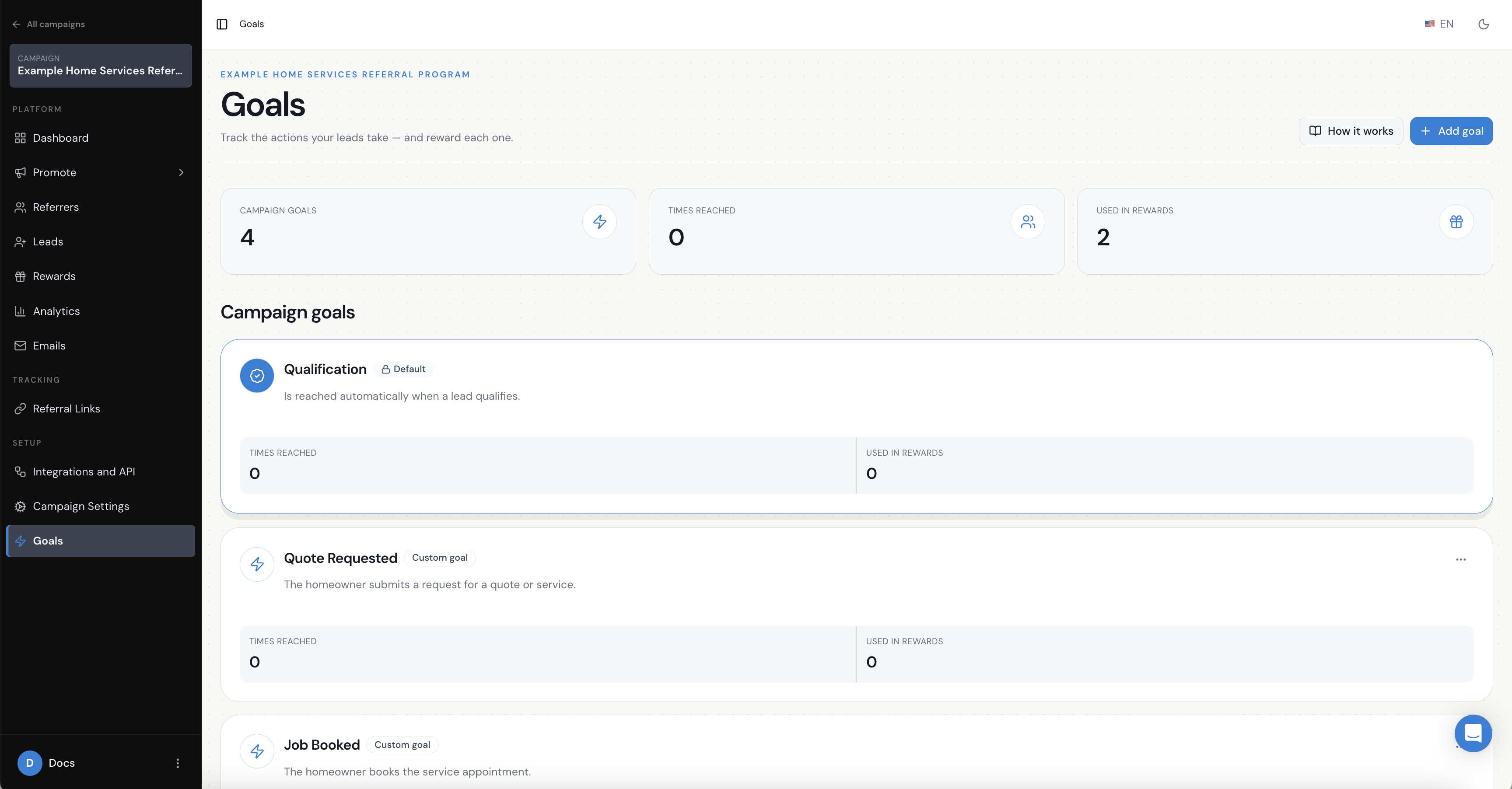Image resolution: width=1512 pixels, height=789 pixels.
Task: Click the Quote Requested lightning icon
Action: (256, 564)
